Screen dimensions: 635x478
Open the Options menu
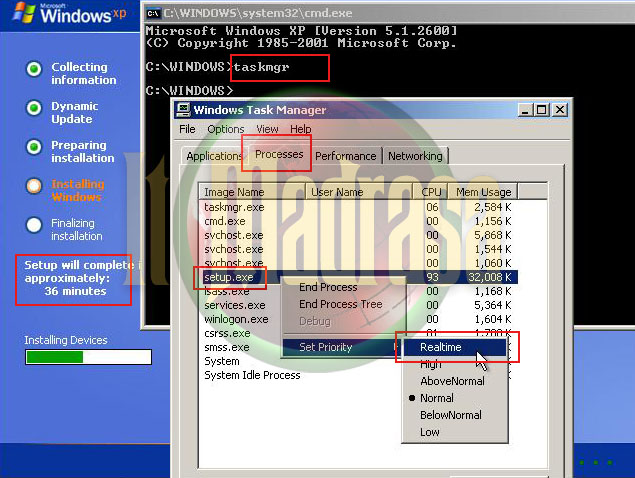pyautogui.click(x=226, y=129)
